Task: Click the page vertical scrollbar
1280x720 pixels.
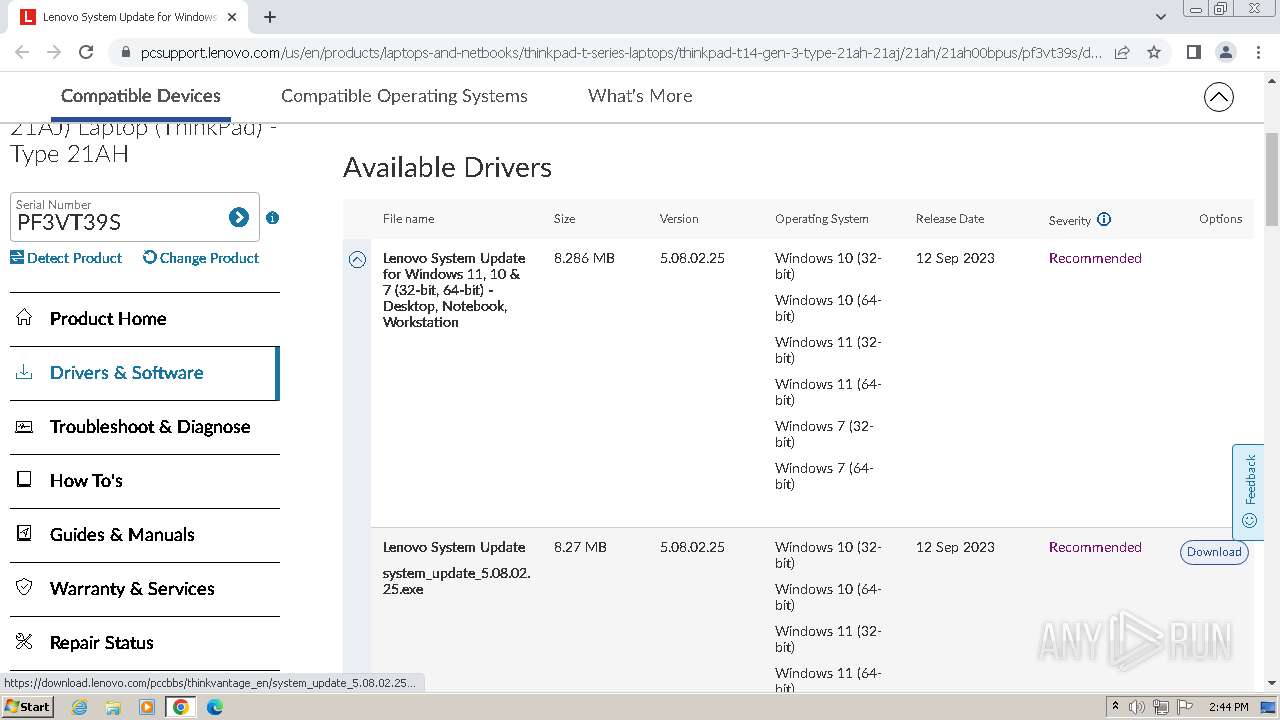Action: click(x=1272, y=180)
